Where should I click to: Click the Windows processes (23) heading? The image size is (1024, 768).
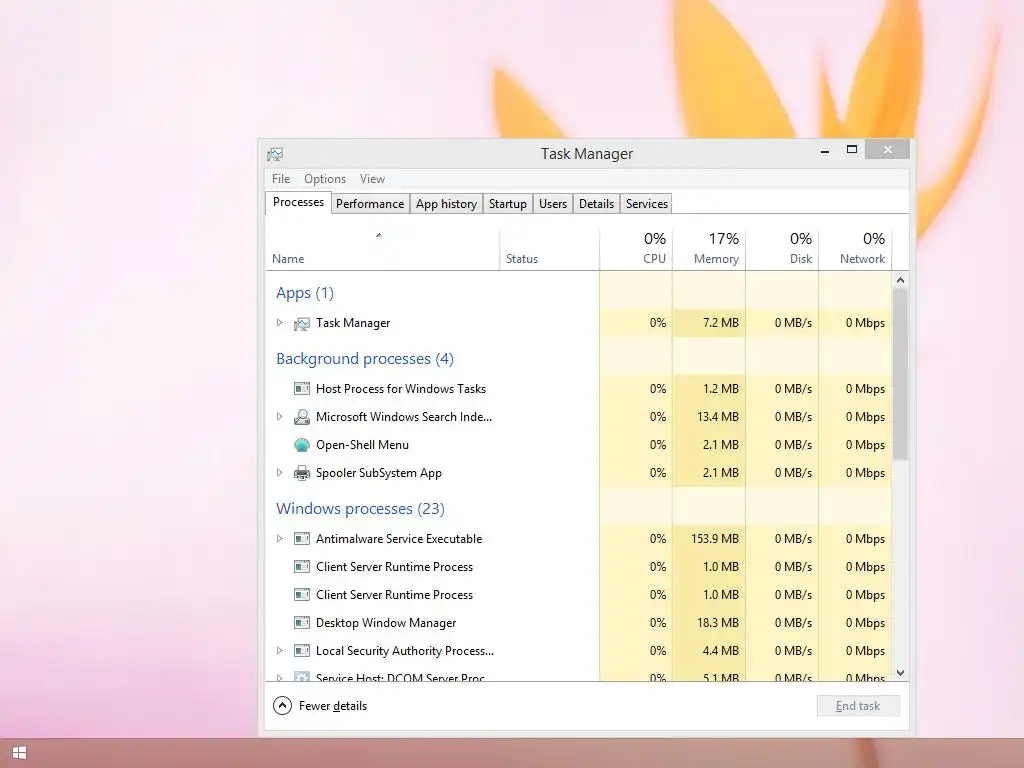pos(360,509)
